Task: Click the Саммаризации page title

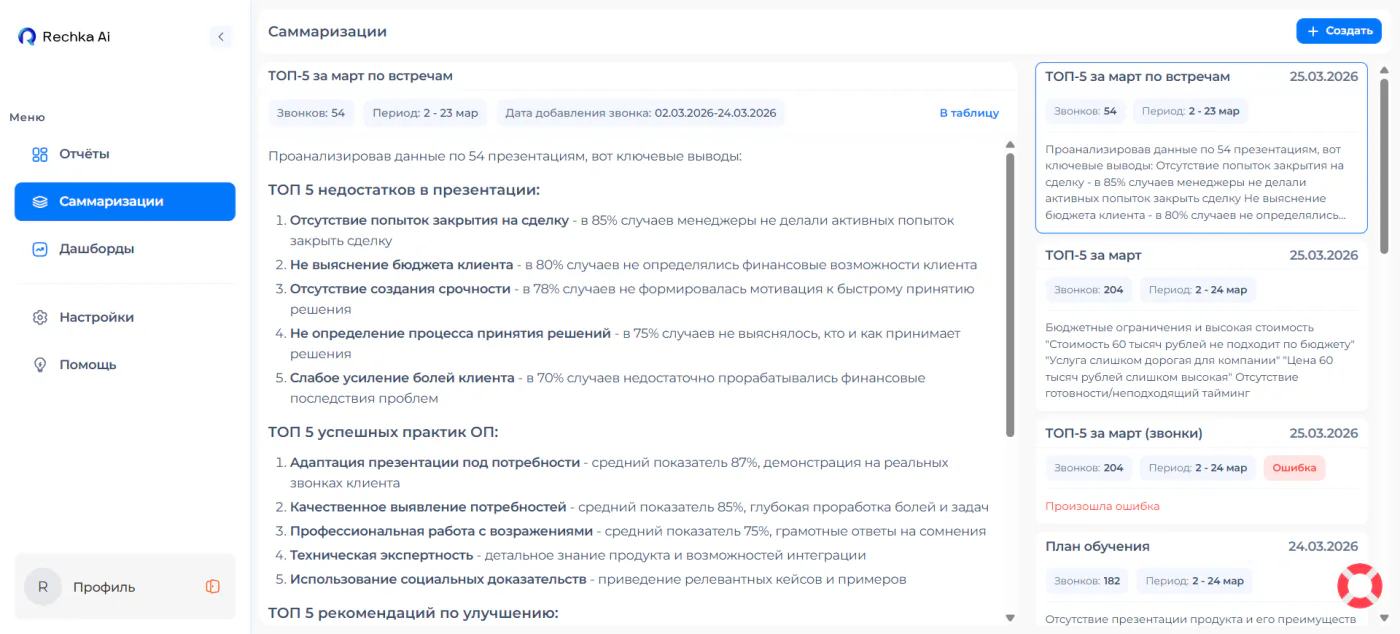Action: point(327,32)
